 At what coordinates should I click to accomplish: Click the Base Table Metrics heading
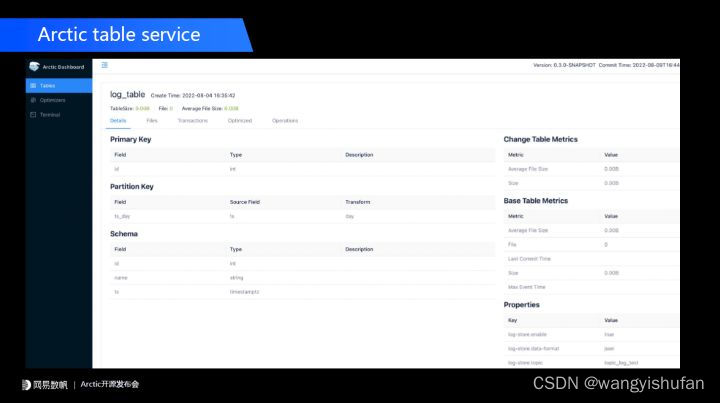tap(536, 201)
